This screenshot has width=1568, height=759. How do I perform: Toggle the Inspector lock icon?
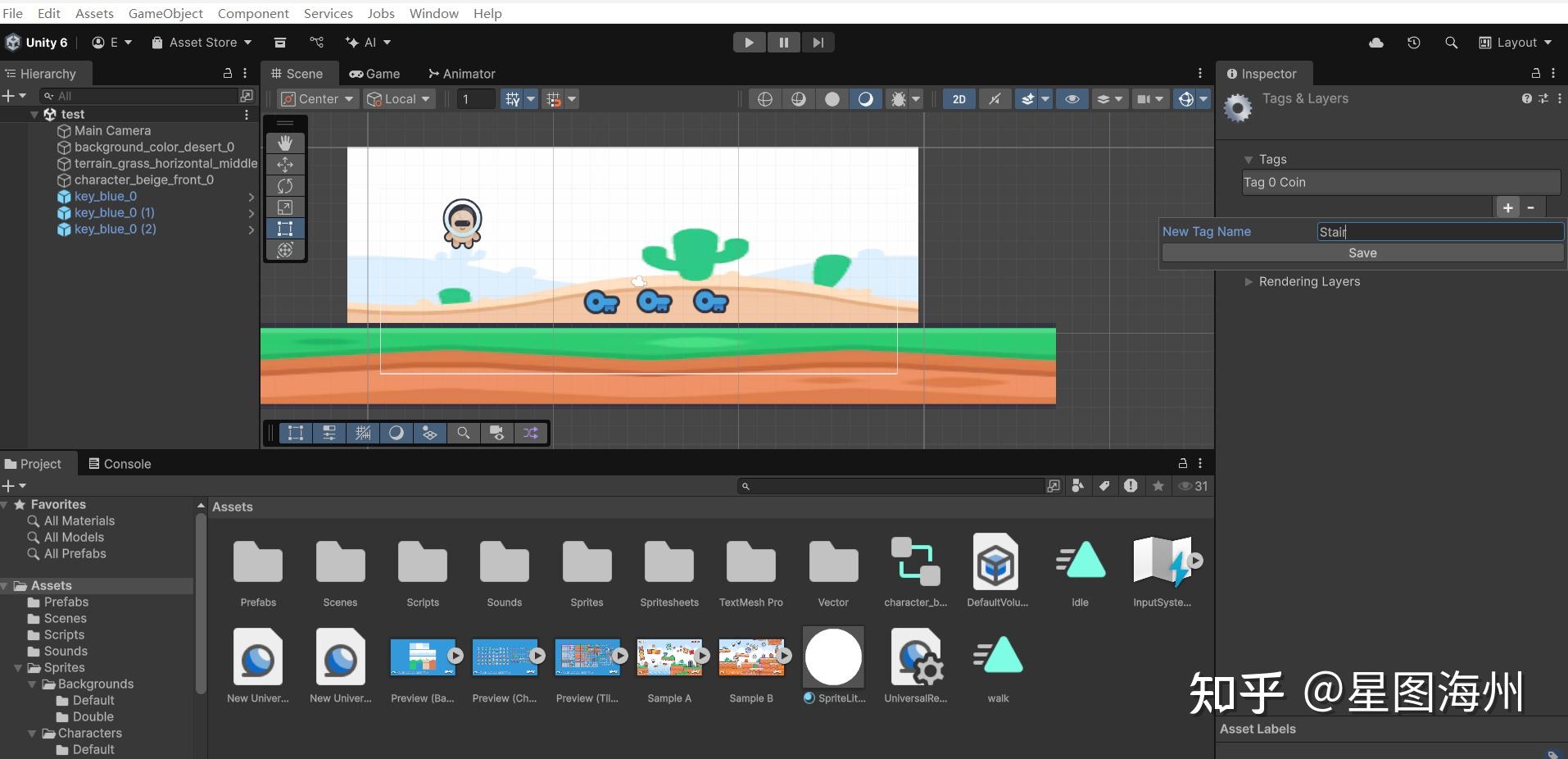pyautogui.click(x=1535, y=74)
